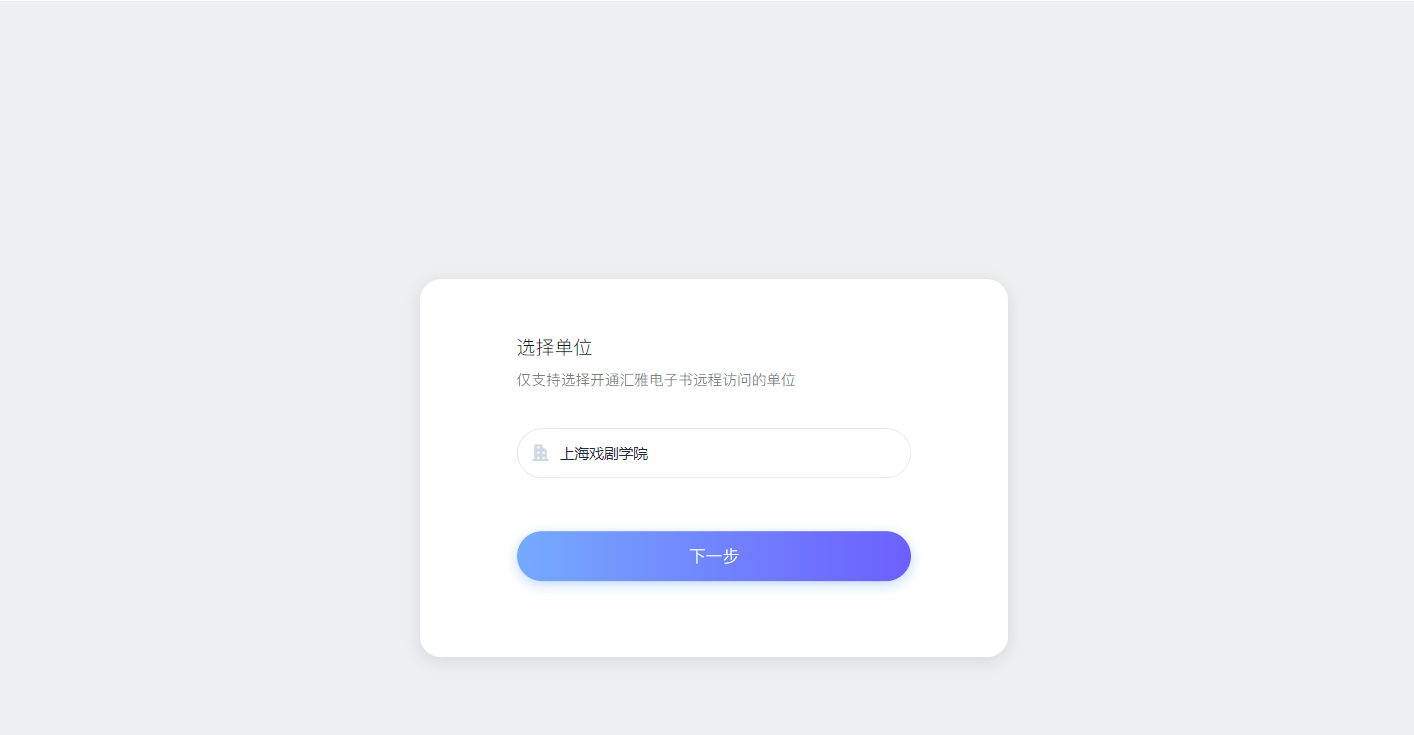The height and width of the screenshot is (735, 1414).
Task: Click the 上海戏剧学院 text in the input
Action: [604, 453]
